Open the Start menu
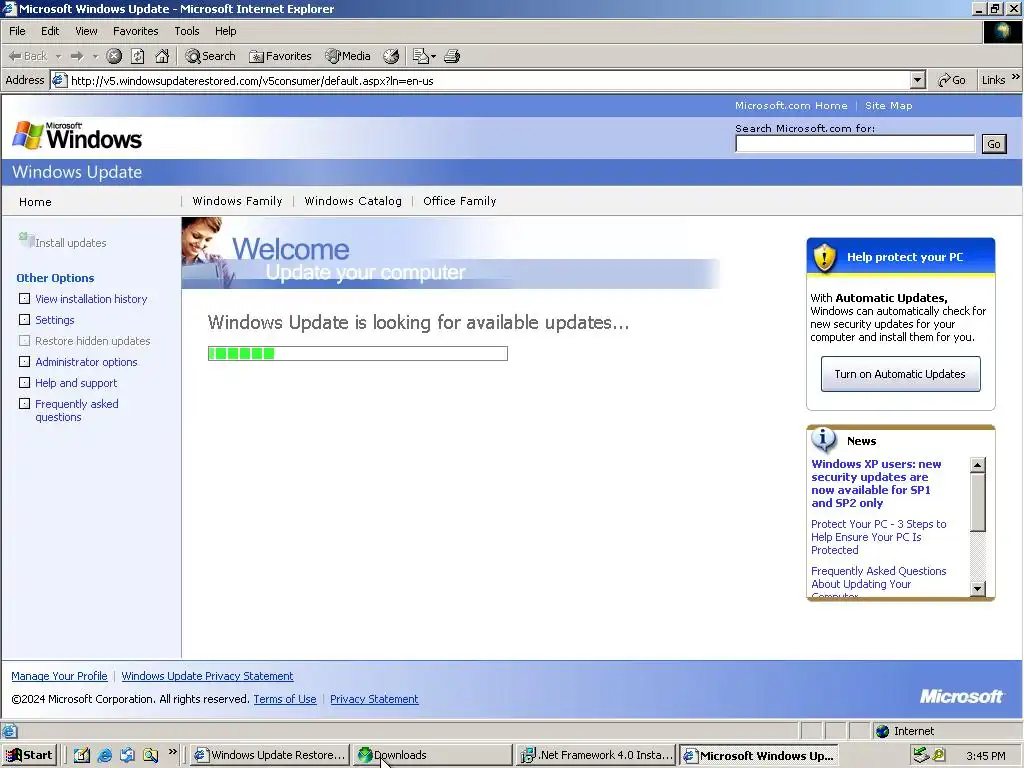This screenshot has height=768, width=1024. tap(29, 755)
